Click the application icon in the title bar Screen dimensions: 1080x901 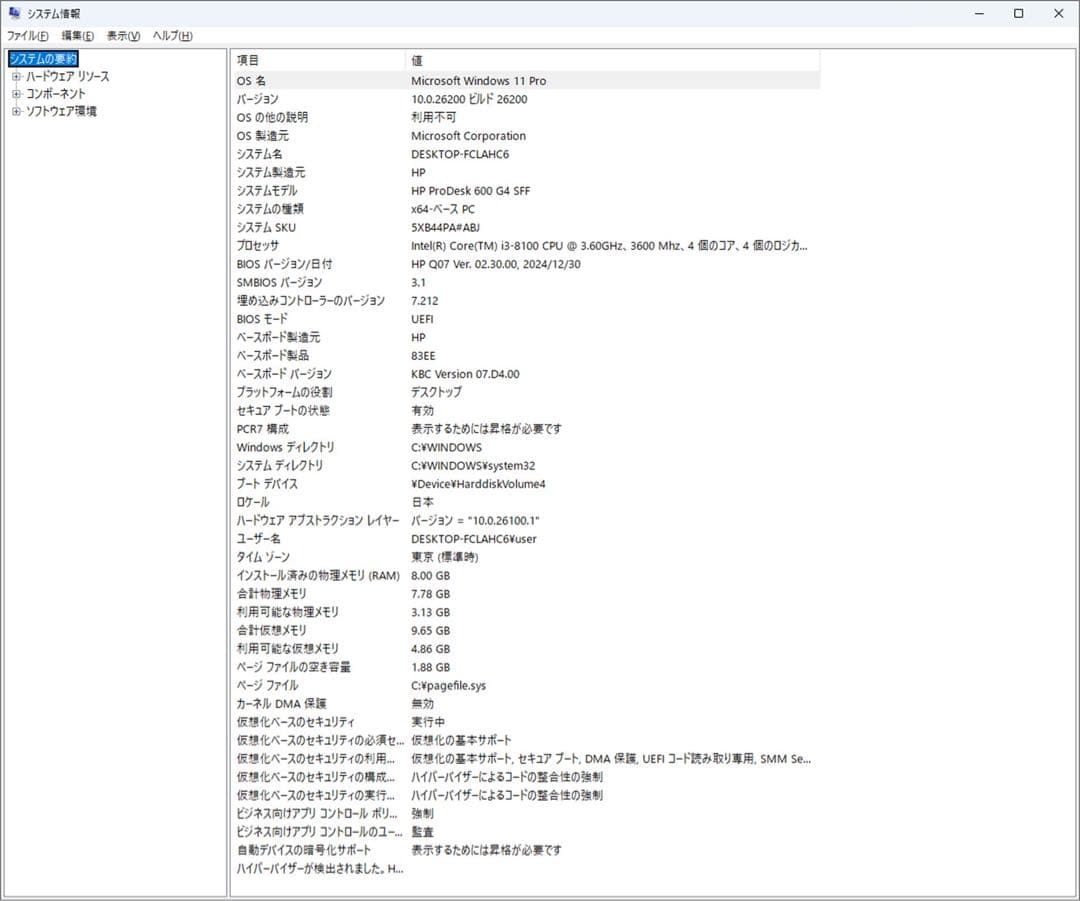pos(14,13)
